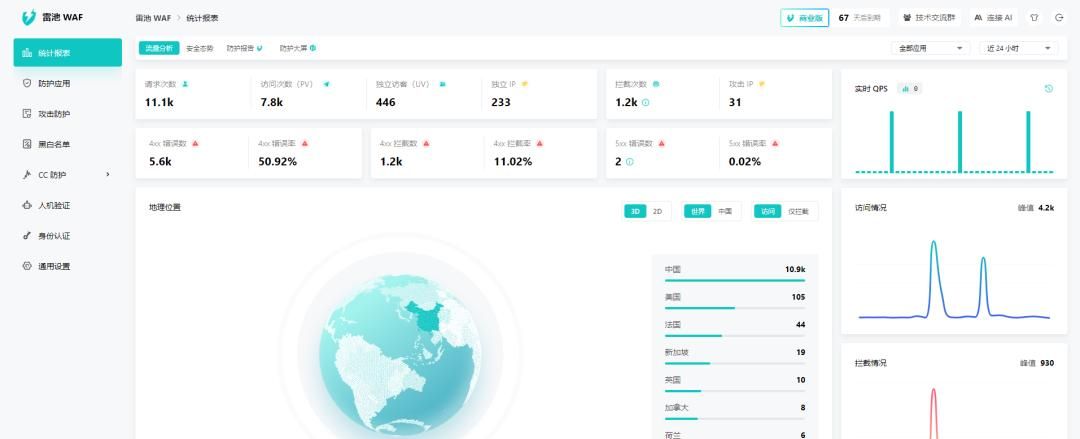Screen dimensions: 1080x439
Task: Click the logout icon at top right
Action: [x=1059, y=18]
